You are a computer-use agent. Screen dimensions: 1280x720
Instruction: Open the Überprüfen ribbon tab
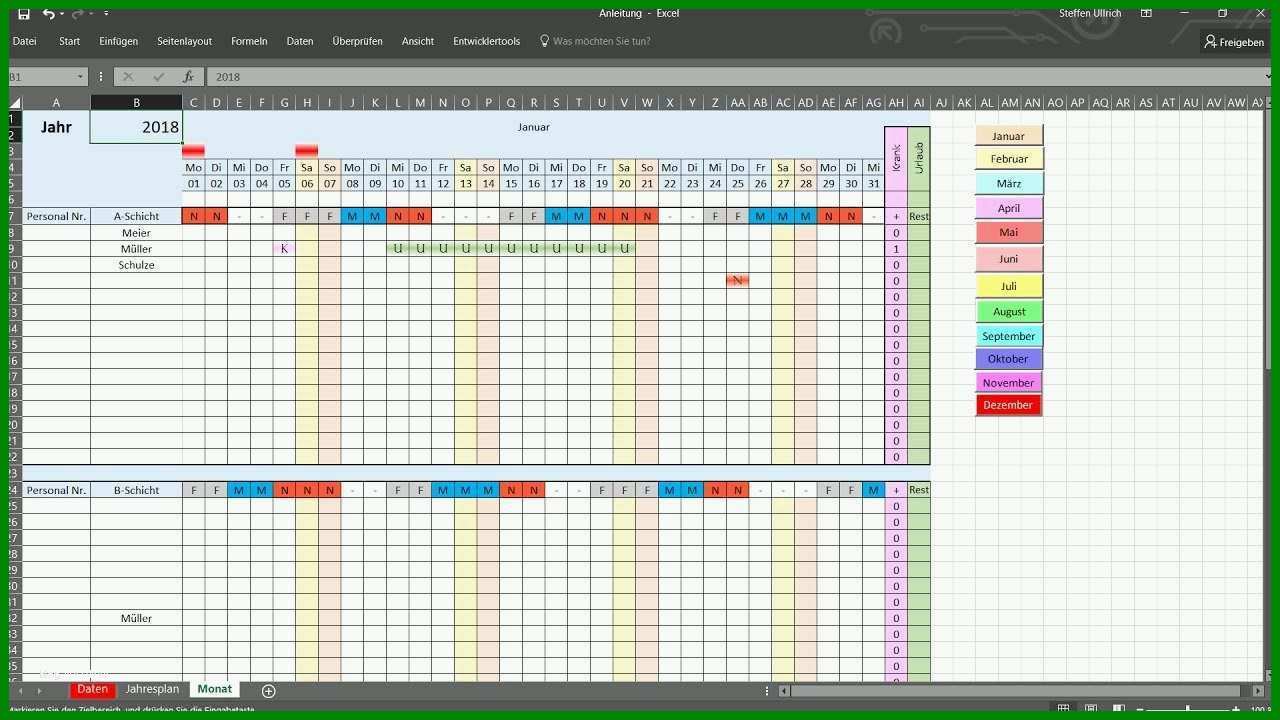tap(357, 41)
